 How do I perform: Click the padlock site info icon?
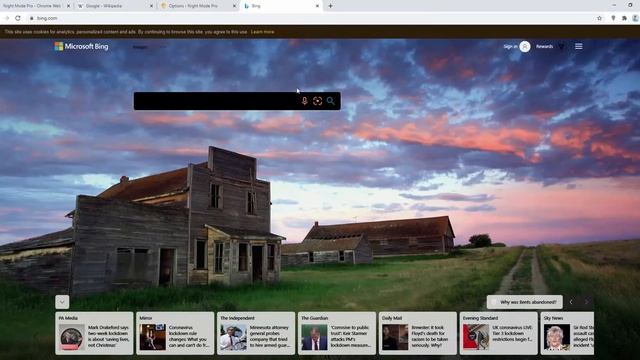pyautogui.click(x=31, y=18)
